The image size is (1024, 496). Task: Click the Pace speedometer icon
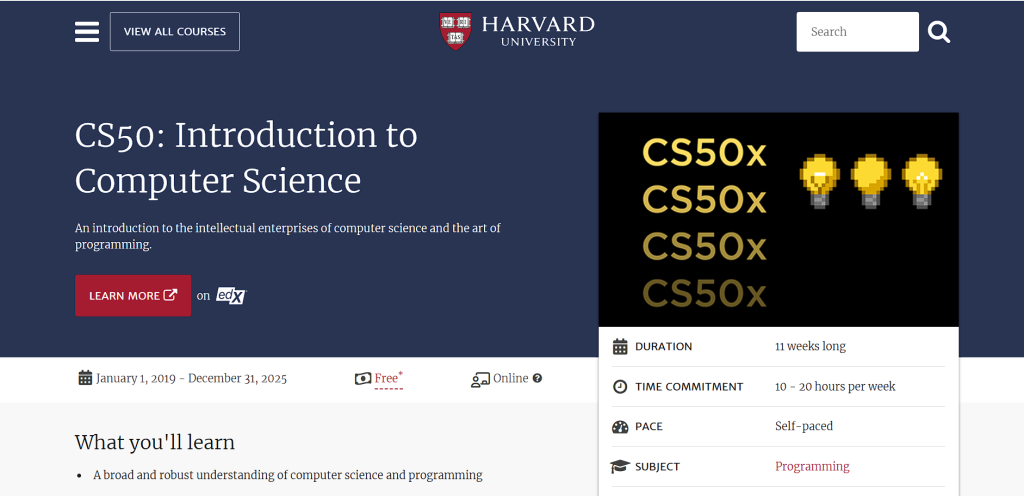tap(620, 427)
